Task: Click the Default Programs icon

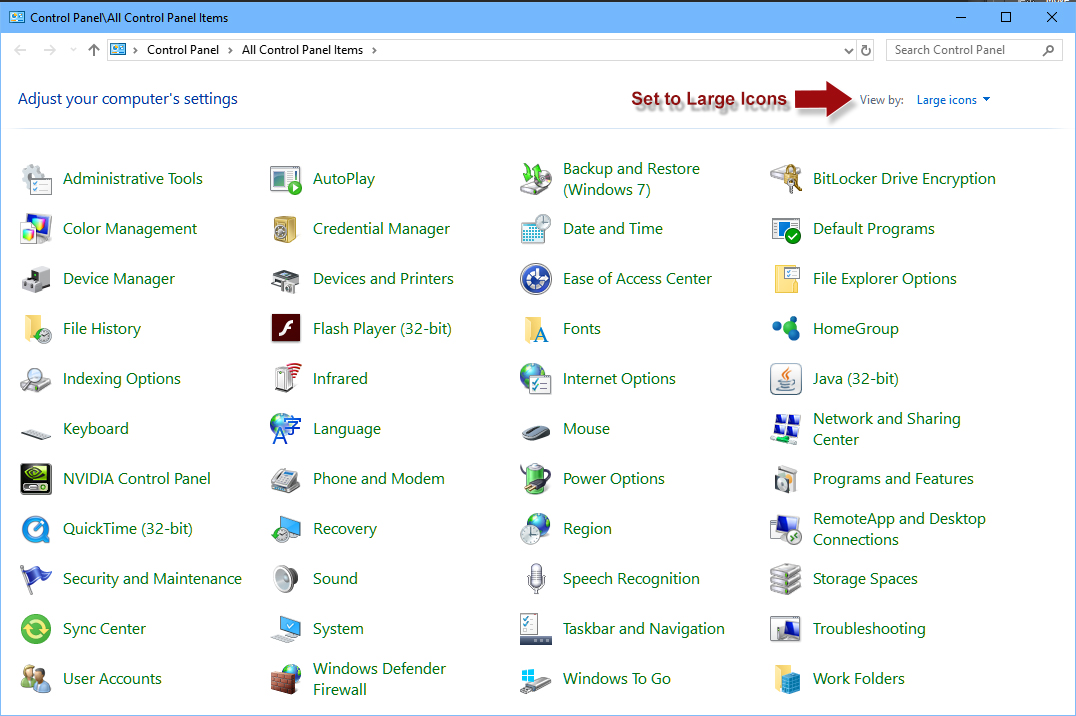Action: pyautogui.click(x=786, y=229)
